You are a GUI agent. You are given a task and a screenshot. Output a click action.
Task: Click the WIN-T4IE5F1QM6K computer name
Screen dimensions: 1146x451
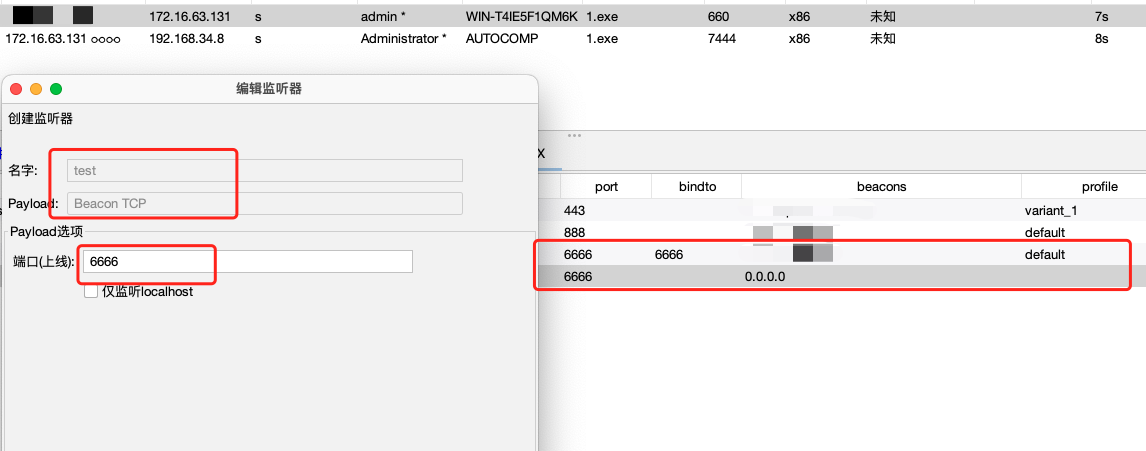[523, 16]
